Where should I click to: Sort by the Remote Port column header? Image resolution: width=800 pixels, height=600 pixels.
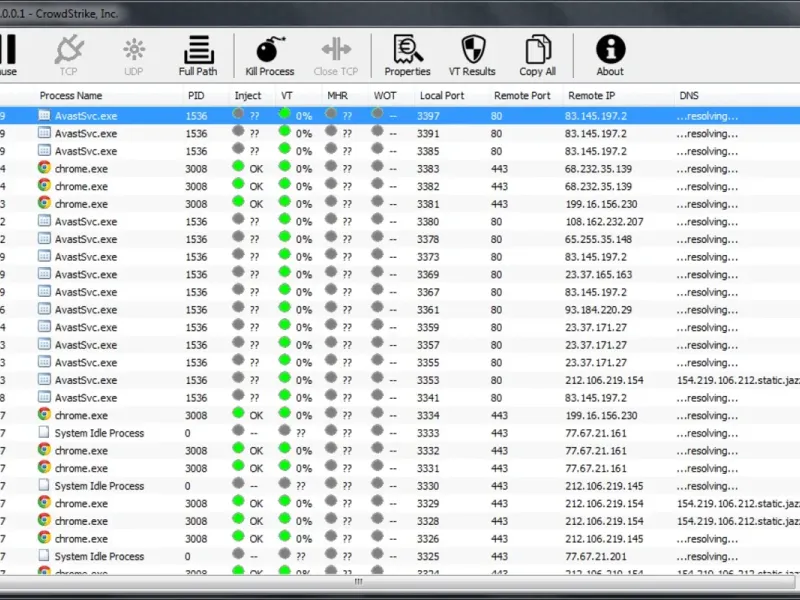coord(522,95)
